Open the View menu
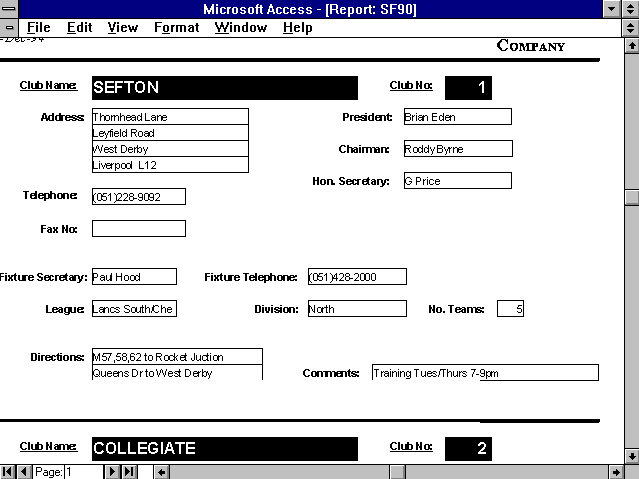This screenshot has height=479, width=639. pos(123,28)
